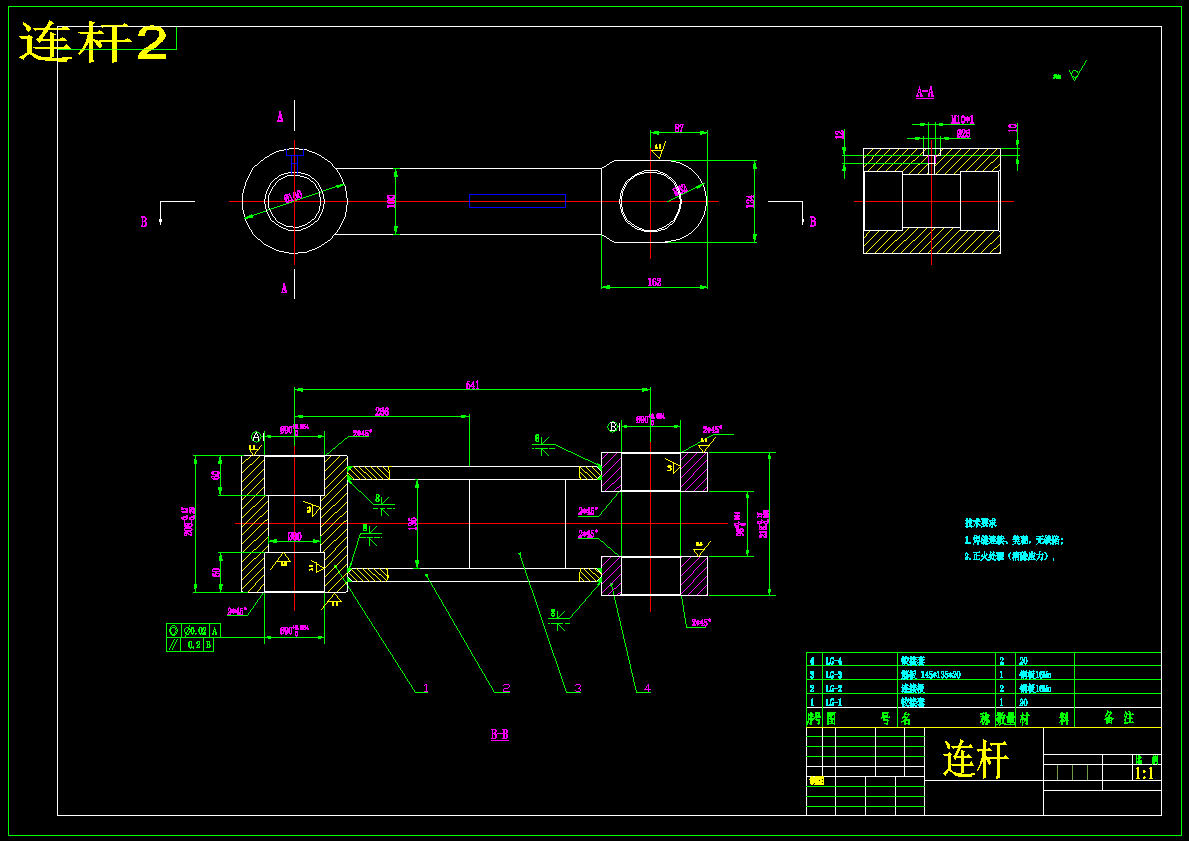Image resolution: width=1189 pixels, height=841 pixels.
Task: Click the '技术要求' technical requirements heading
Action: pos(980,523)
